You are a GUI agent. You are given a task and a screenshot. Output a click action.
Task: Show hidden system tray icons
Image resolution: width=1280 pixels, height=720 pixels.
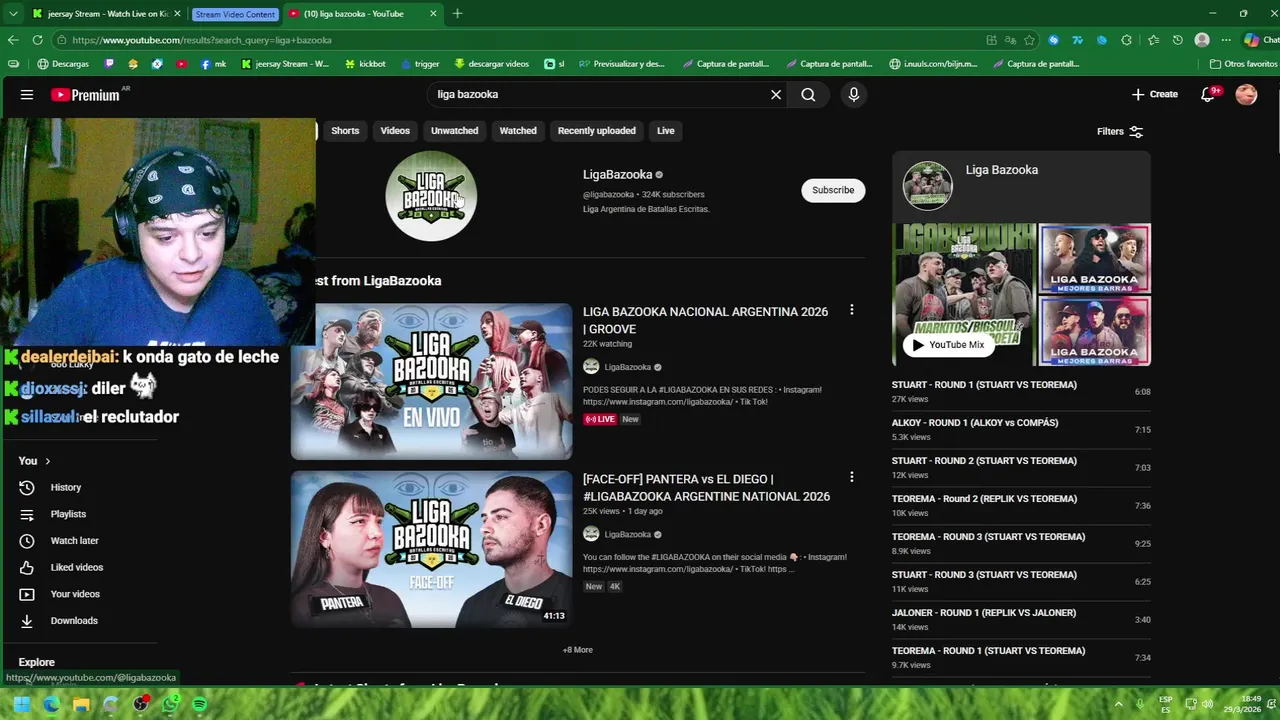tap(1119, 704)
